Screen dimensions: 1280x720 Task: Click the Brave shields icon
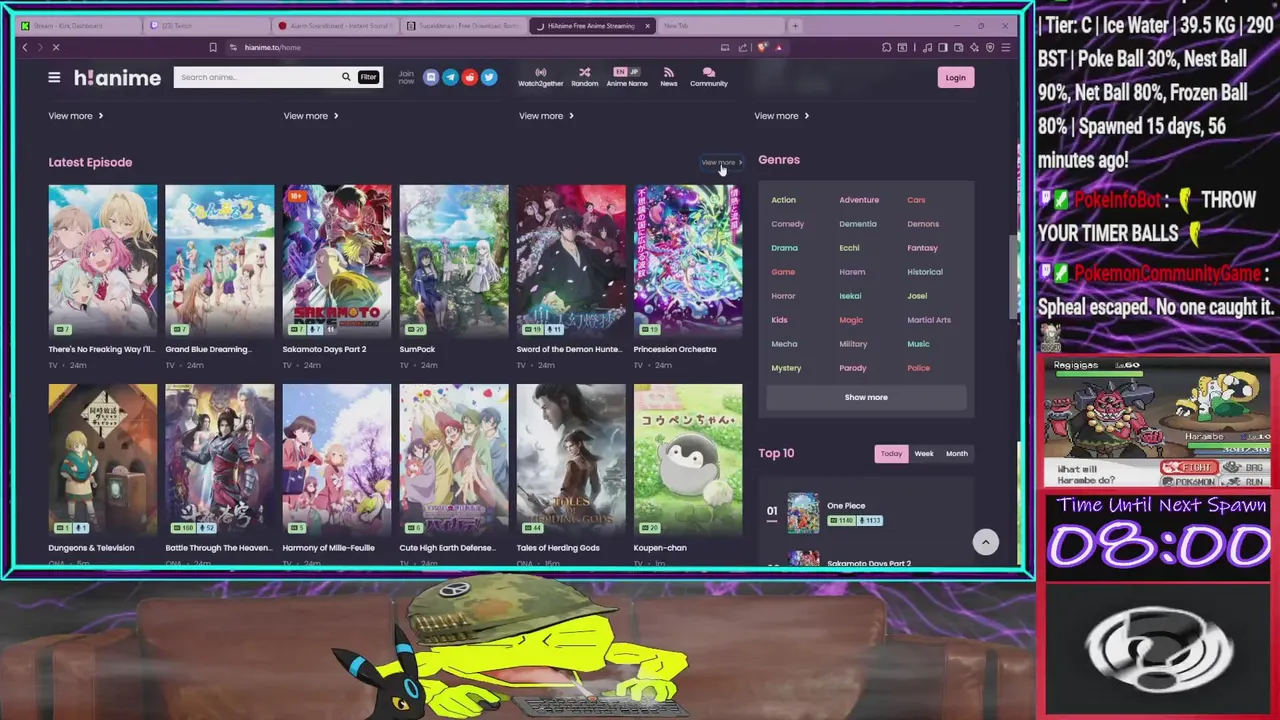pos(763,47)
